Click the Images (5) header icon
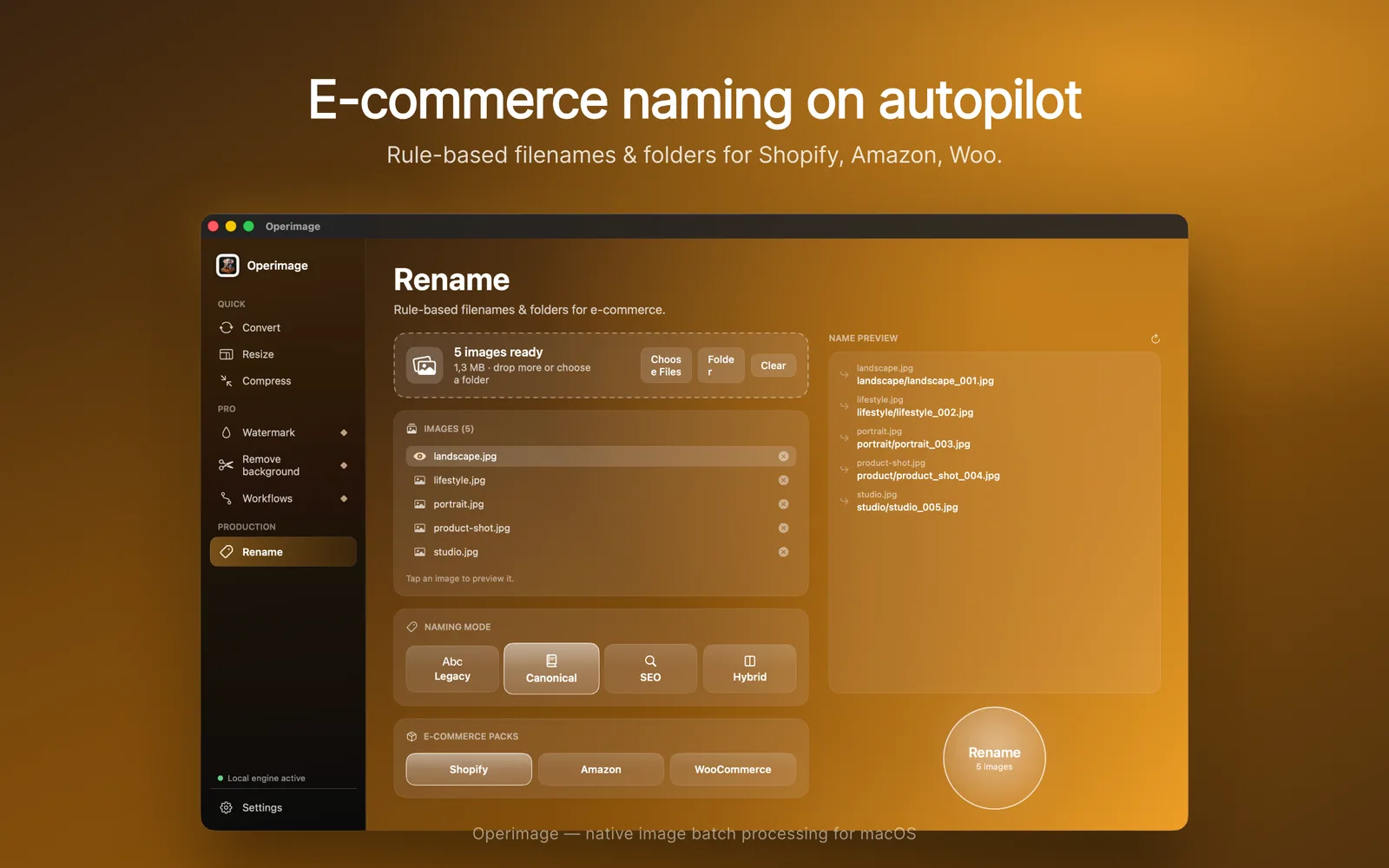 coord(412,429)
